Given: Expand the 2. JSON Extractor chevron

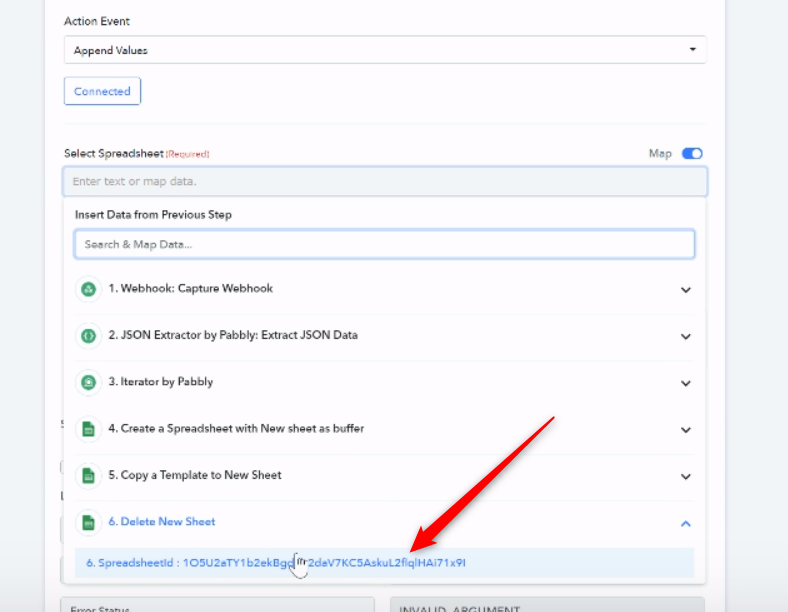Looking at the screenshot, I should click(685, 337).
